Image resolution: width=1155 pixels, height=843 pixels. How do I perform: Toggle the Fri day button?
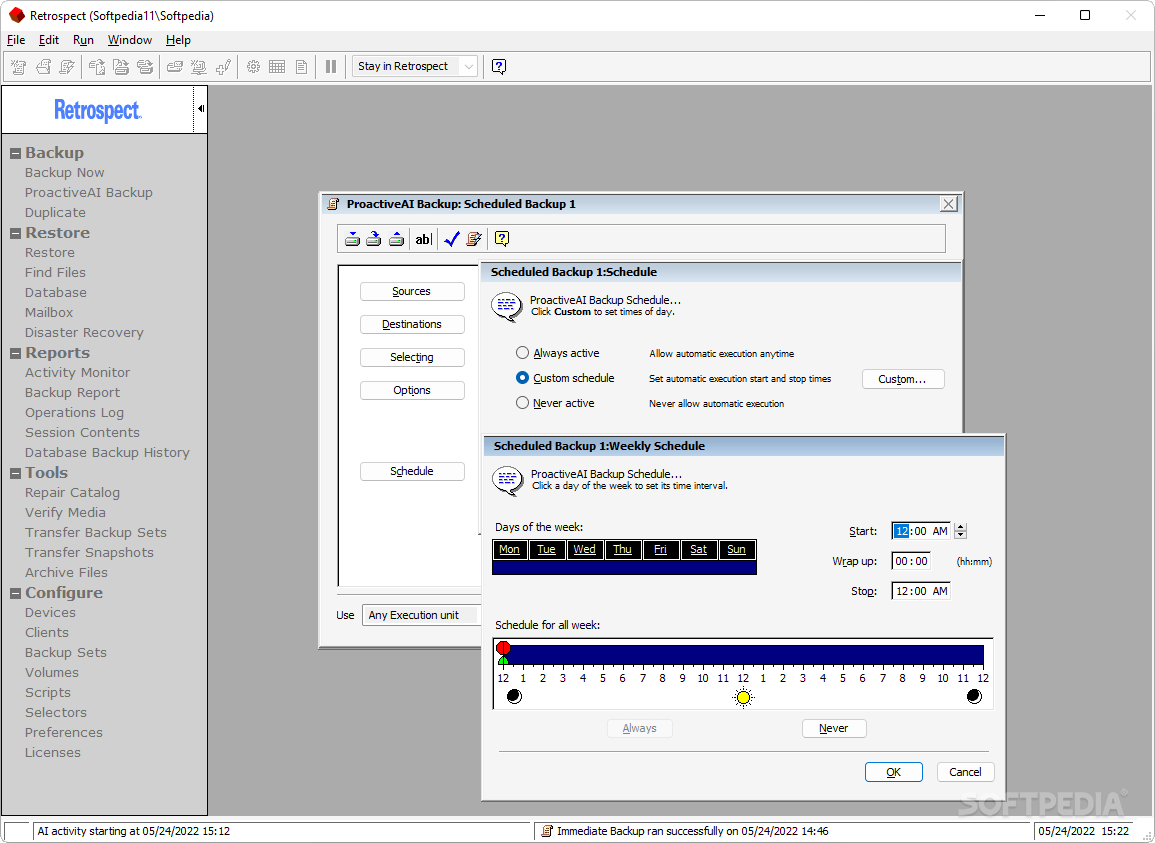661,550
